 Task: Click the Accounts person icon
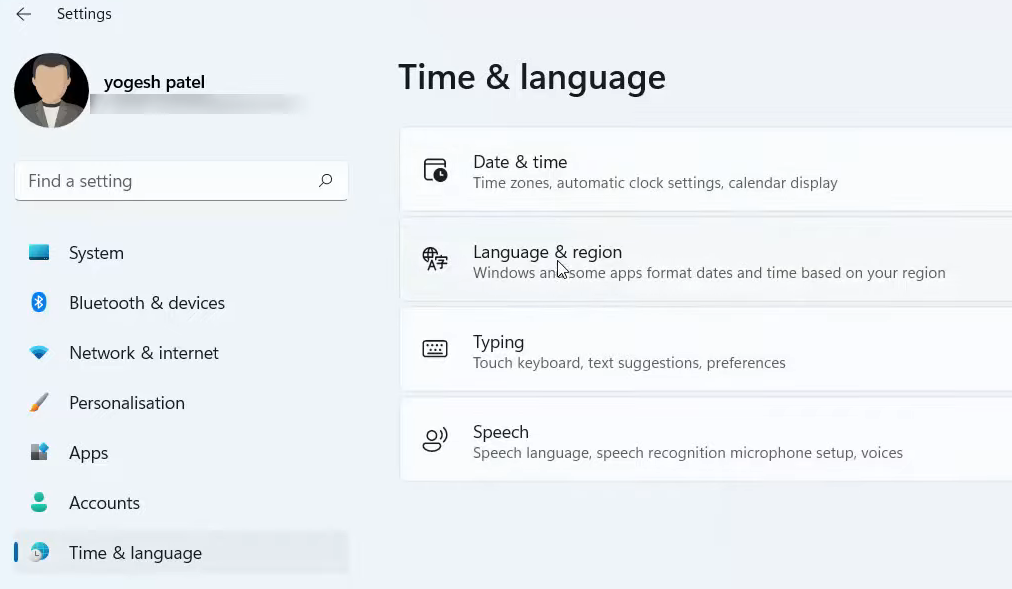(x=39, y=503)
